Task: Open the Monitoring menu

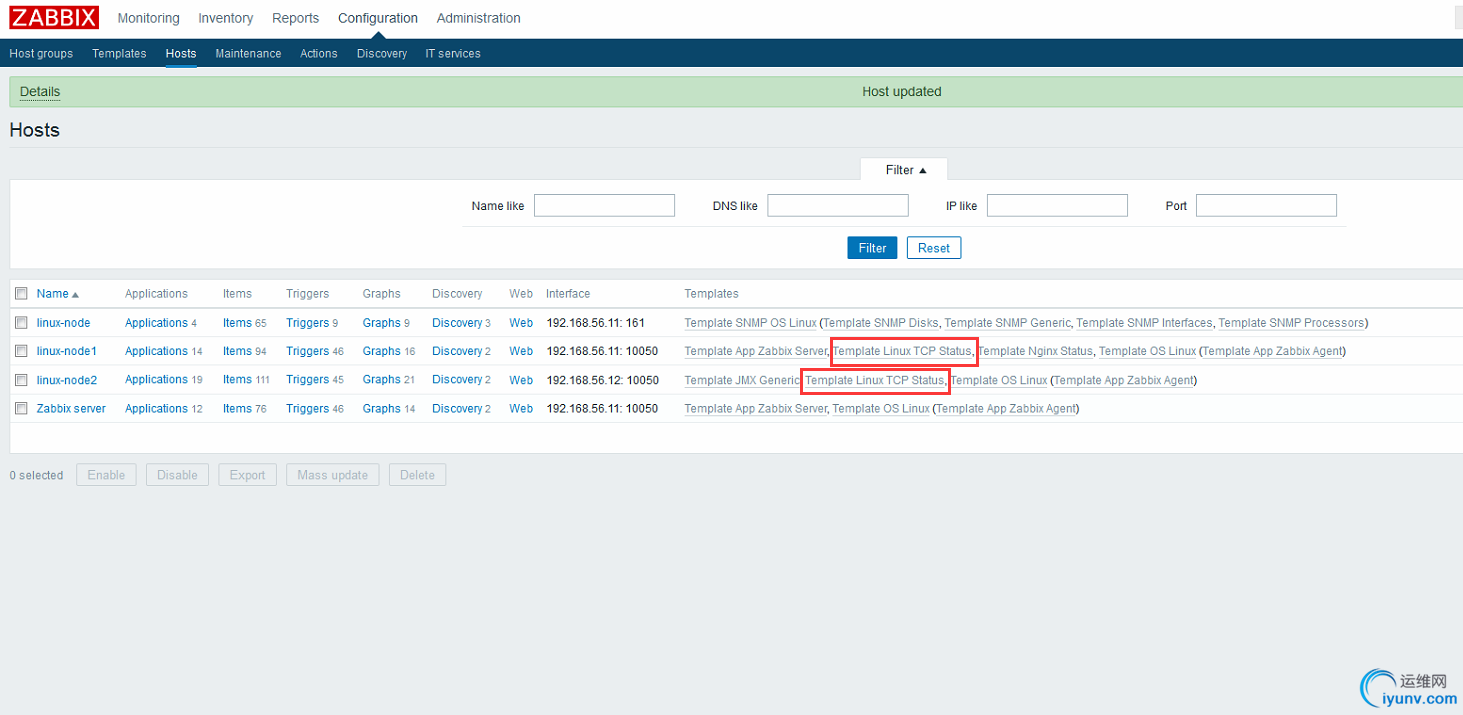Action: (x=148, y=18)
